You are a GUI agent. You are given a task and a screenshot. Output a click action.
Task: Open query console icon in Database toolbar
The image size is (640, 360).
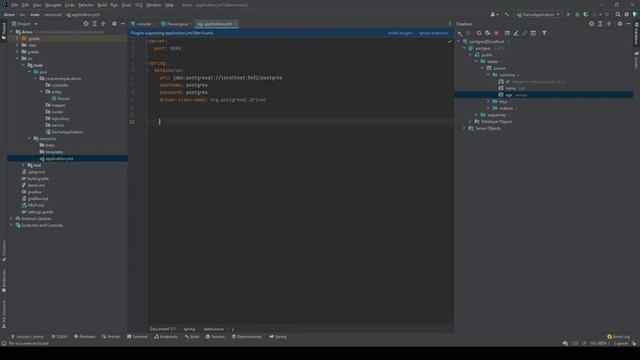(x=533, y=33)
